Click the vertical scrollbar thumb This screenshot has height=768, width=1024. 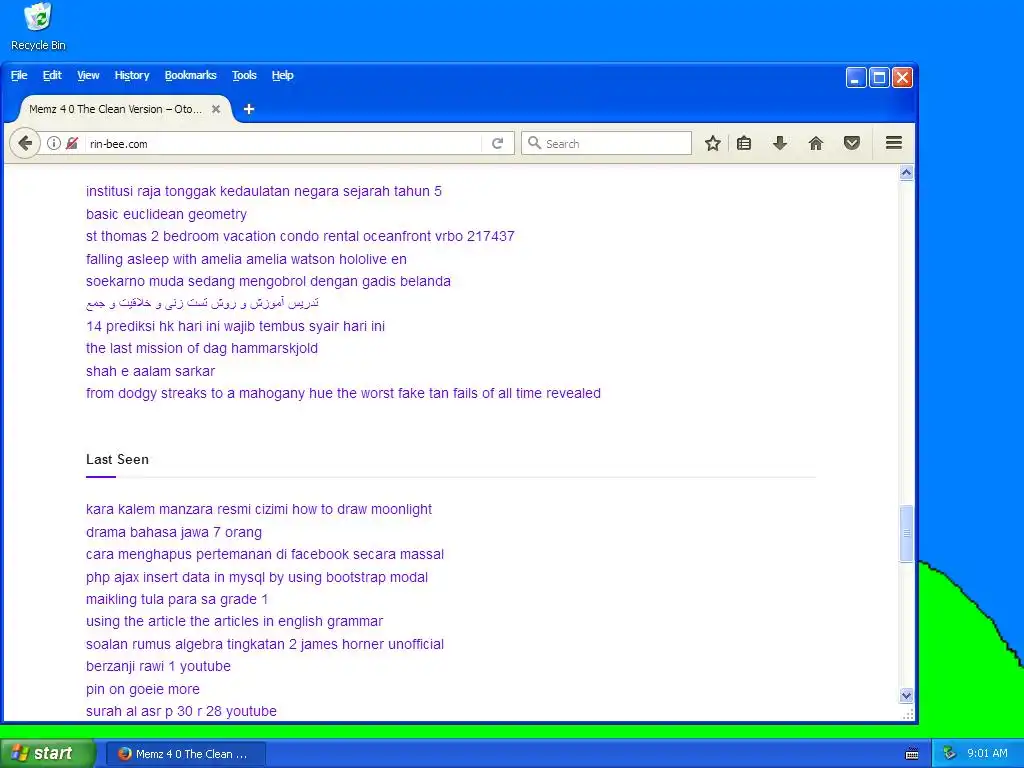(x=906, y=533)
